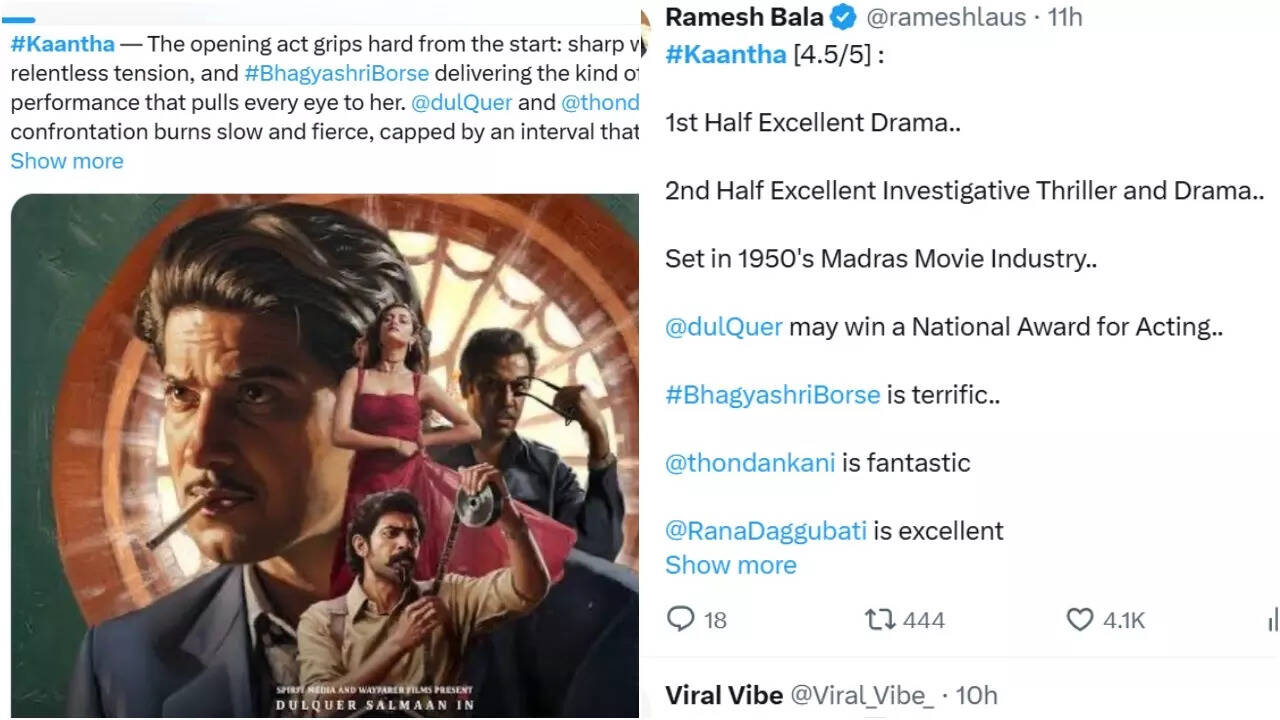
Task: Open the #BhagyashriBorse hashtag in left tweet
Action: pyautogui.click(x=336, y=74)
